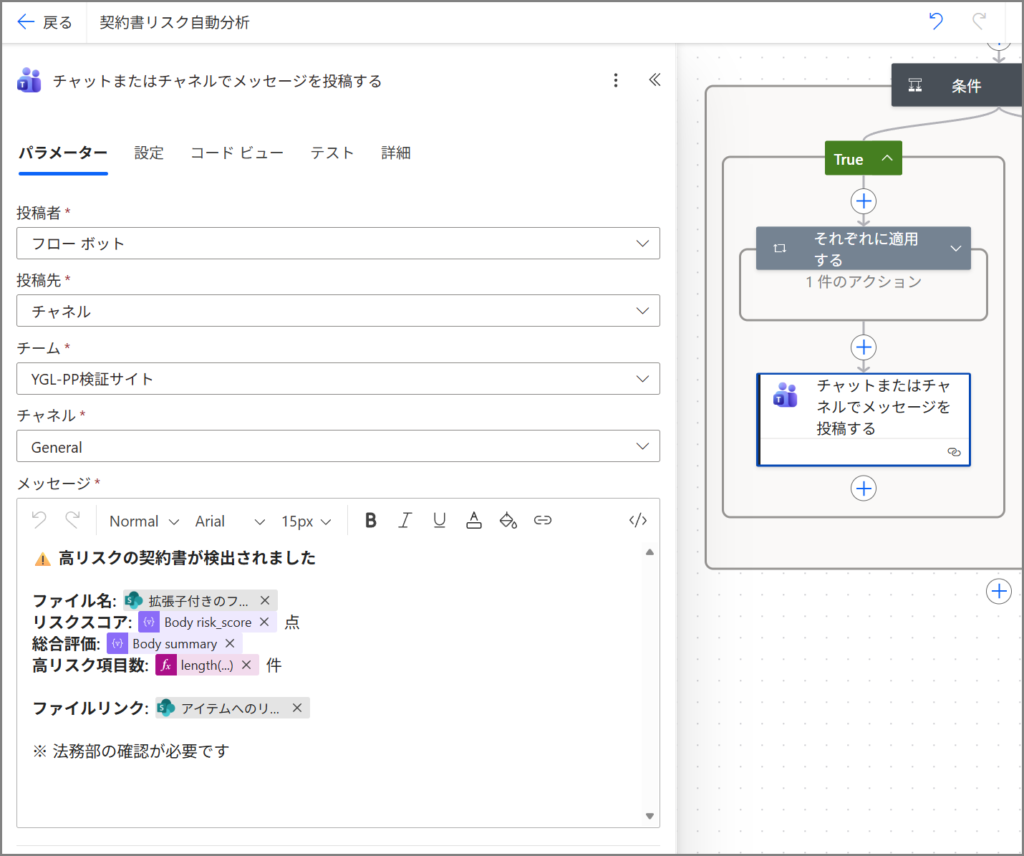Toggle bold formatting in message editor
Image resolution: width=1024 pixels, height=856 pixels.
point(371,520)
